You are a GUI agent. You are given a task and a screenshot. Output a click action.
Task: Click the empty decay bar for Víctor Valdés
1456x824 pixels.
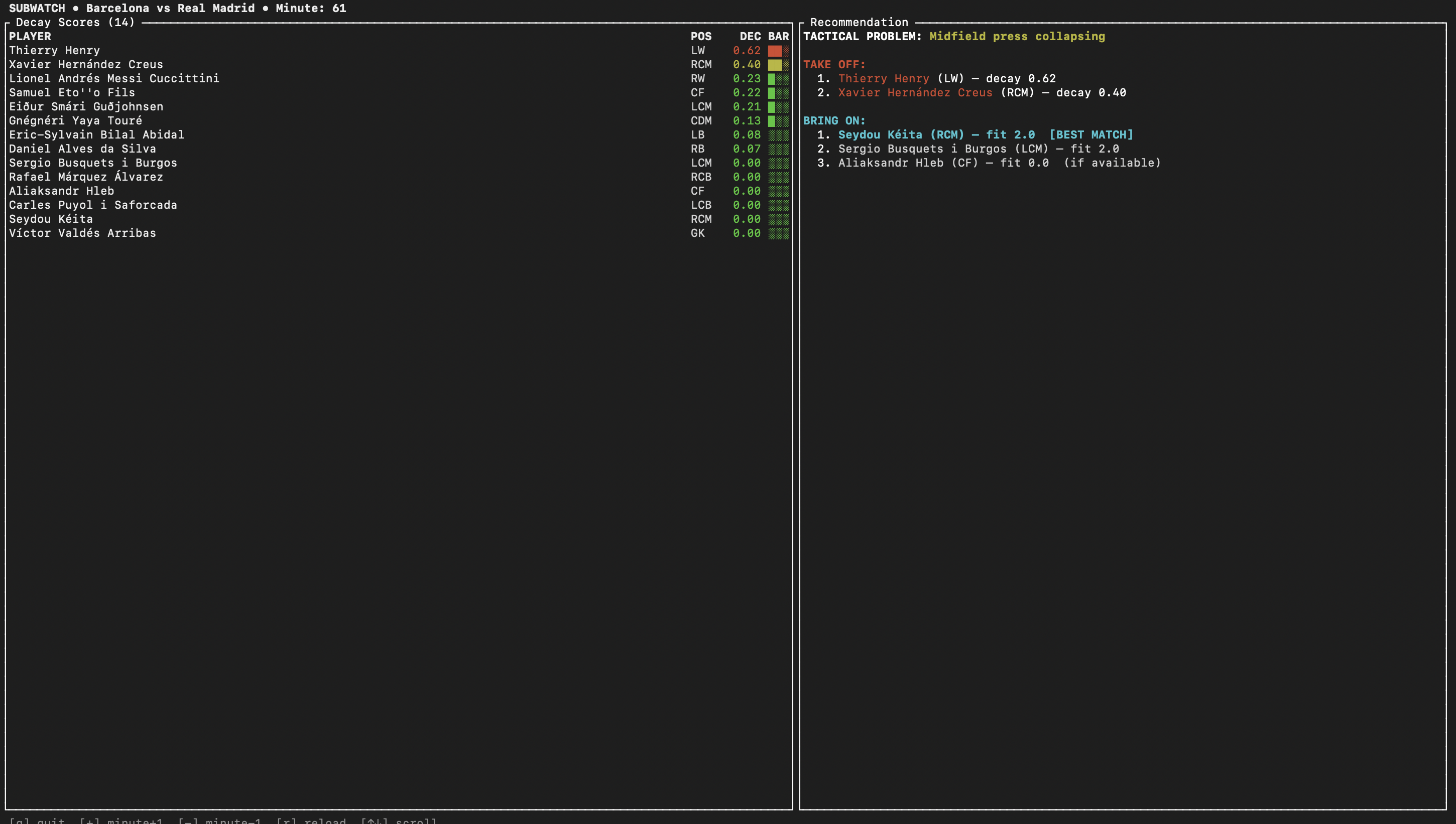pyautogui.click(x=778, y=233)
